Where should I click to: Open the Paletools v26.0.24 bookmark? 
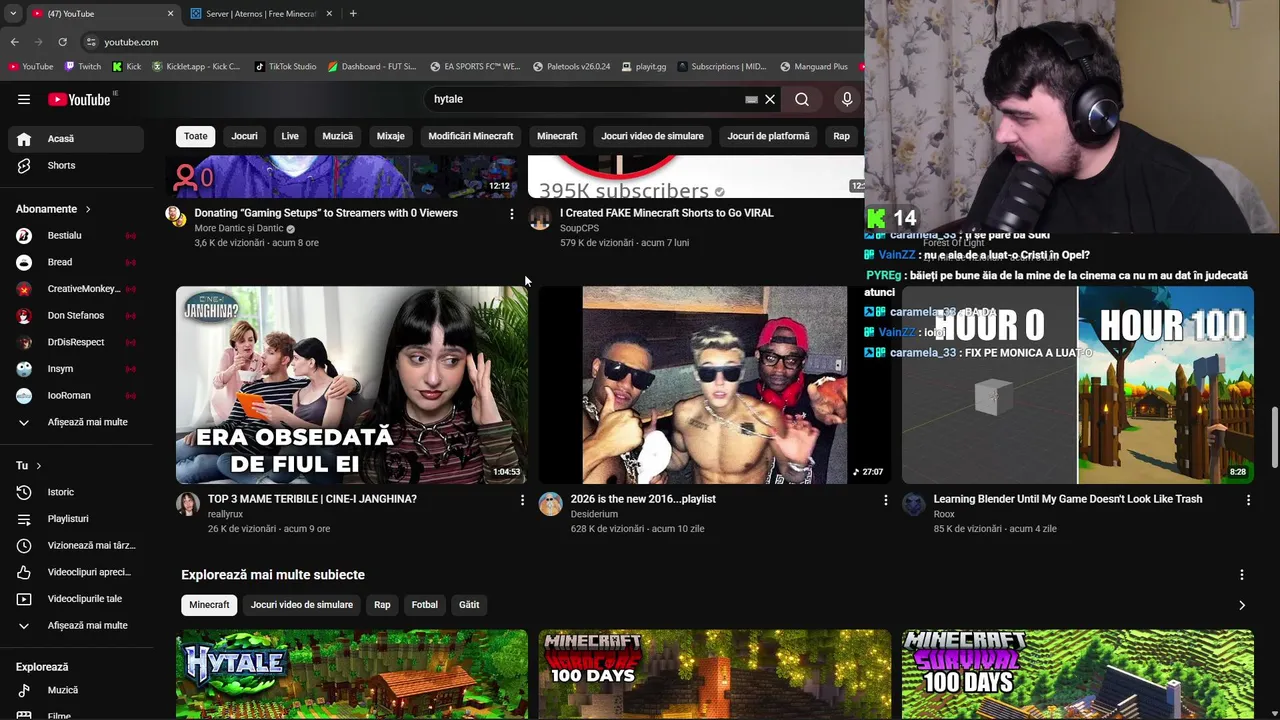point(571,67)
